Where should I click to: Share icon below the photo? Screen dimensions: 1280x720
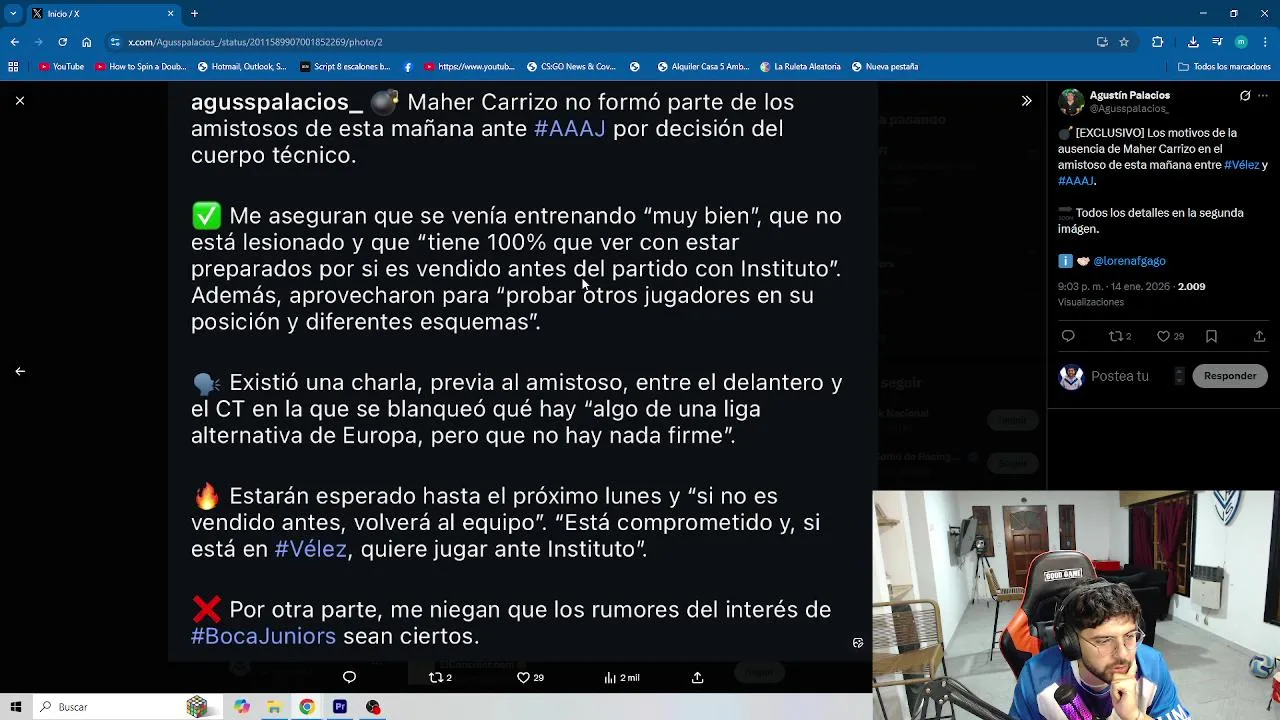click(x=697, y=678)
